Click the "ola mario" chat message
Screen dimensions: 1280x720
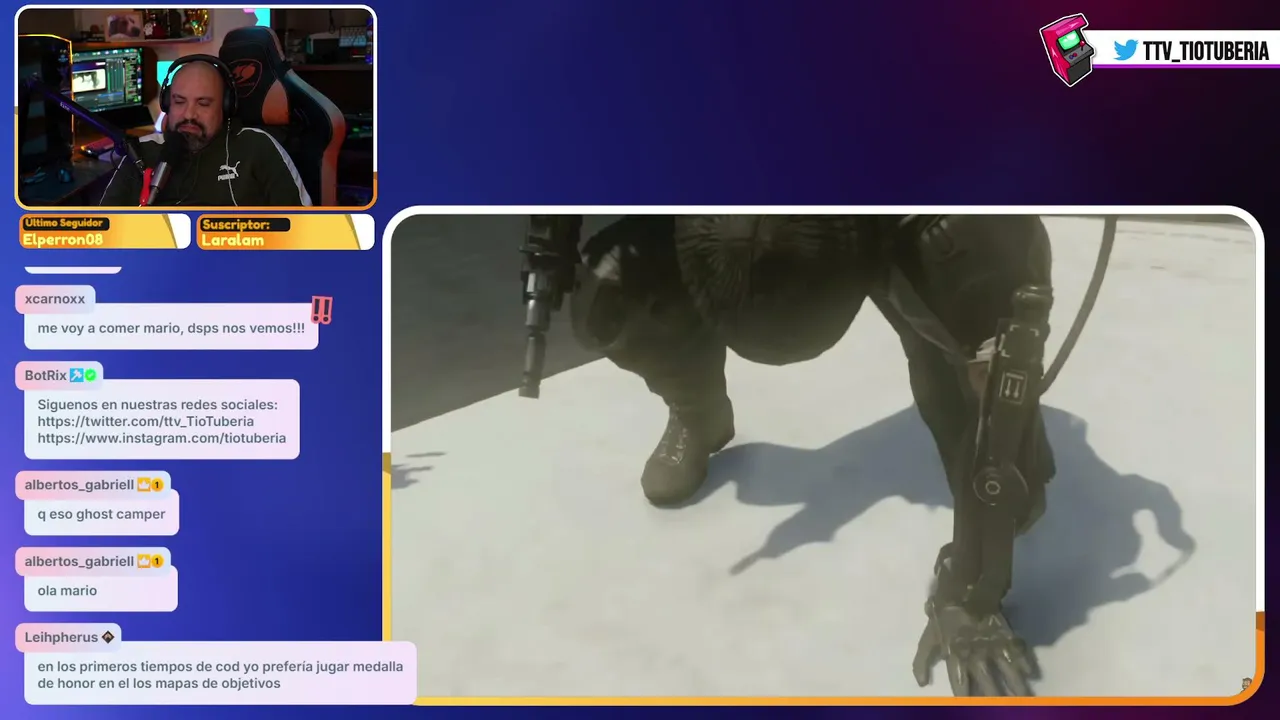pos(100,591)
